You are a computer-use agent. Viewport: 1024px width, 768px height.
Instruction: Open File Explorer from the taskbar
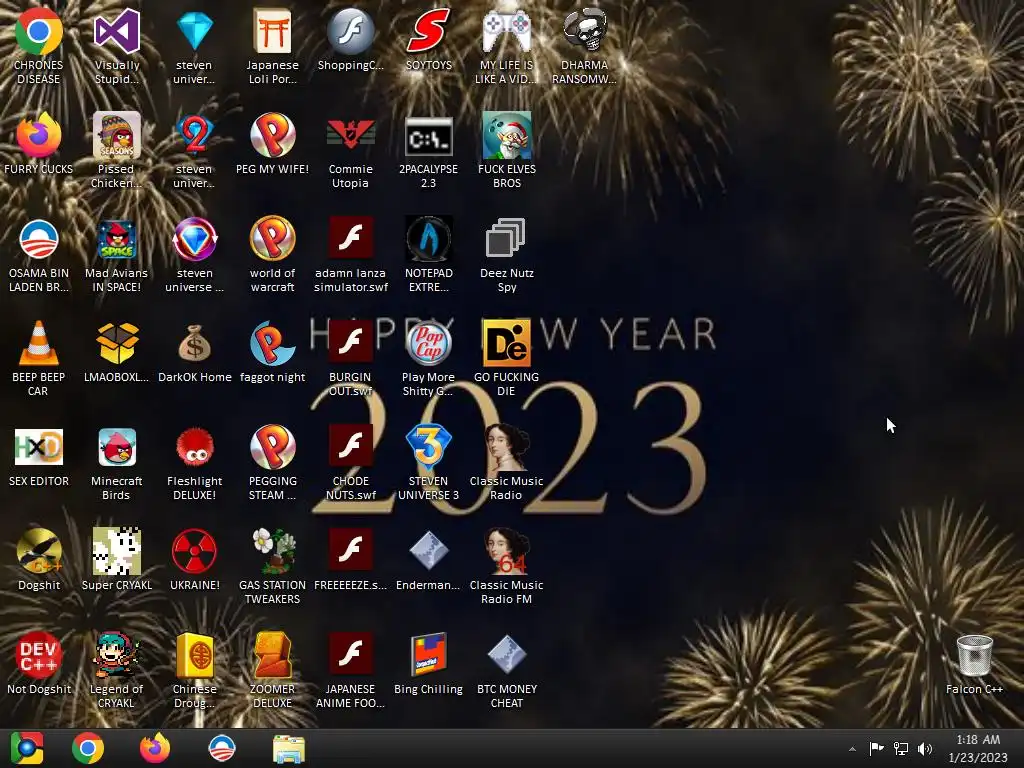(289, 749)
